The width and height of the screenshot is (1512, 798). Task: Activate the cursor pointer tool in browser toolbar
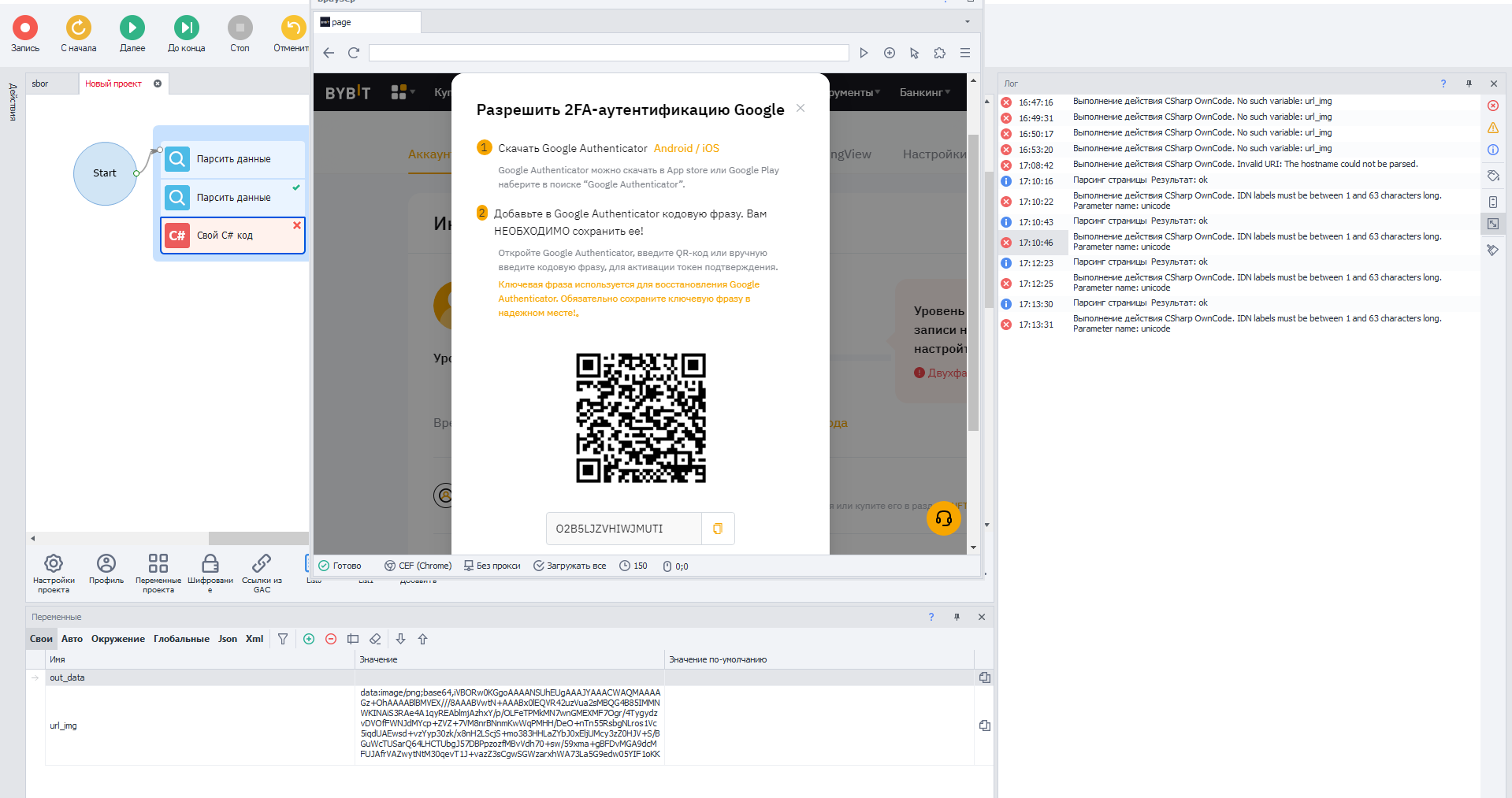coord(914,53)
